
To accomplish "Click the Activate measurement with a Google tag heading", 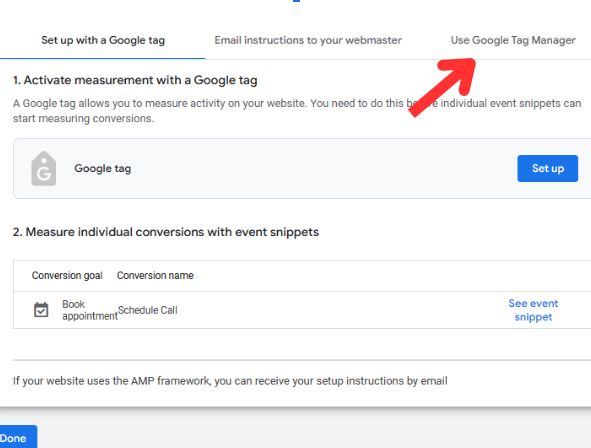I will pos(135,80).
